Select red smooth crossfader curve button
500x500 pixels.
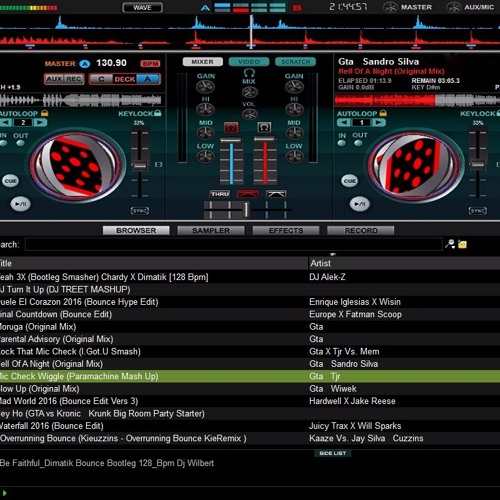click(247, 194)
